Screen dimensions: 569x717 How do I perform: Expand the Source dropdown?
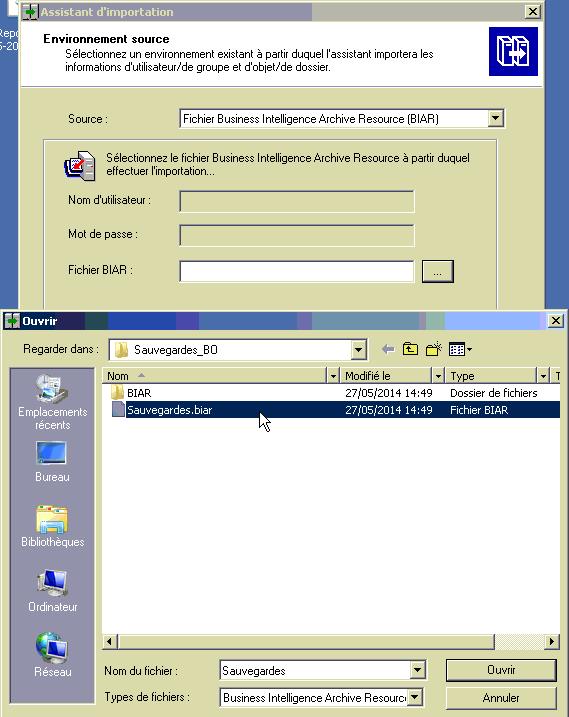(495, 118)
